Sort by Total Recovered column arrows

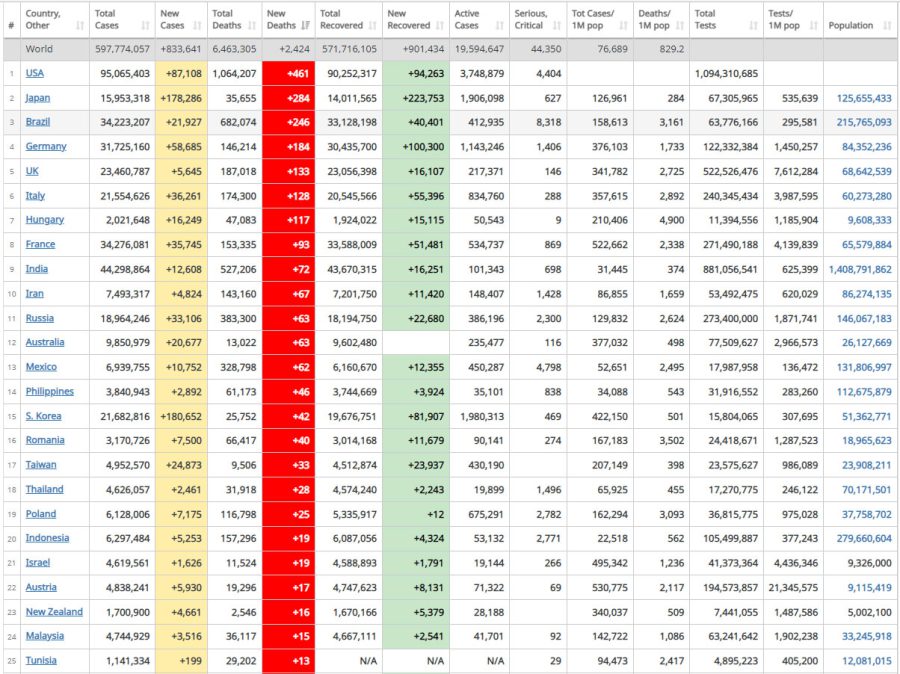(x=373, y=25)
